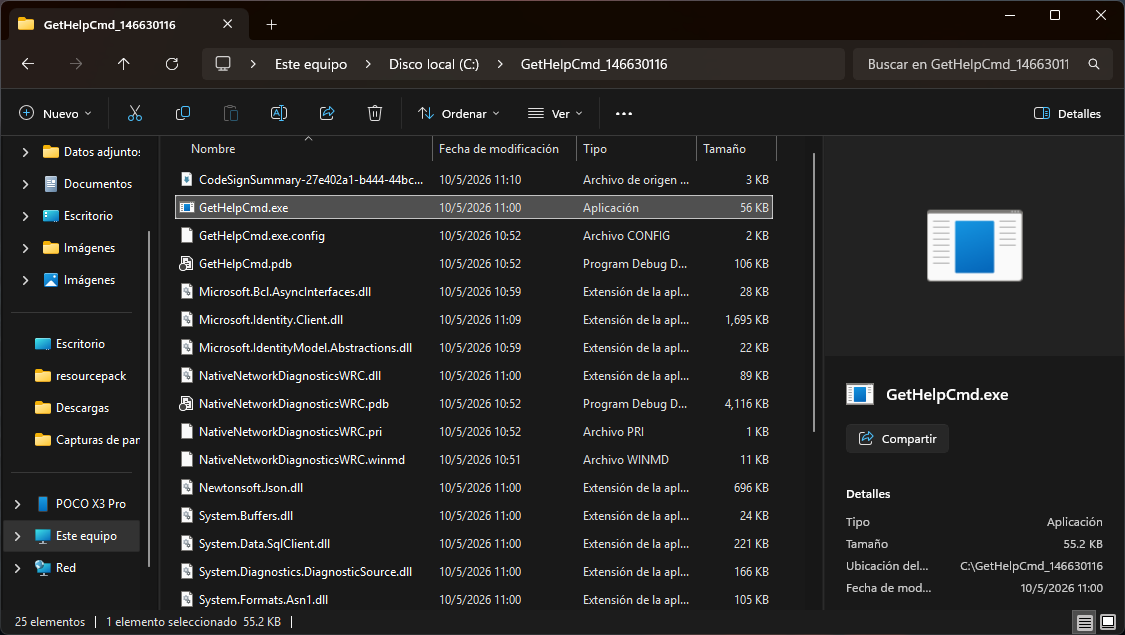Select Microsoft.Bcl.AsyncInterfaces.dll file
Viewport: 1125px width, 635px height.
click(474, 291)
